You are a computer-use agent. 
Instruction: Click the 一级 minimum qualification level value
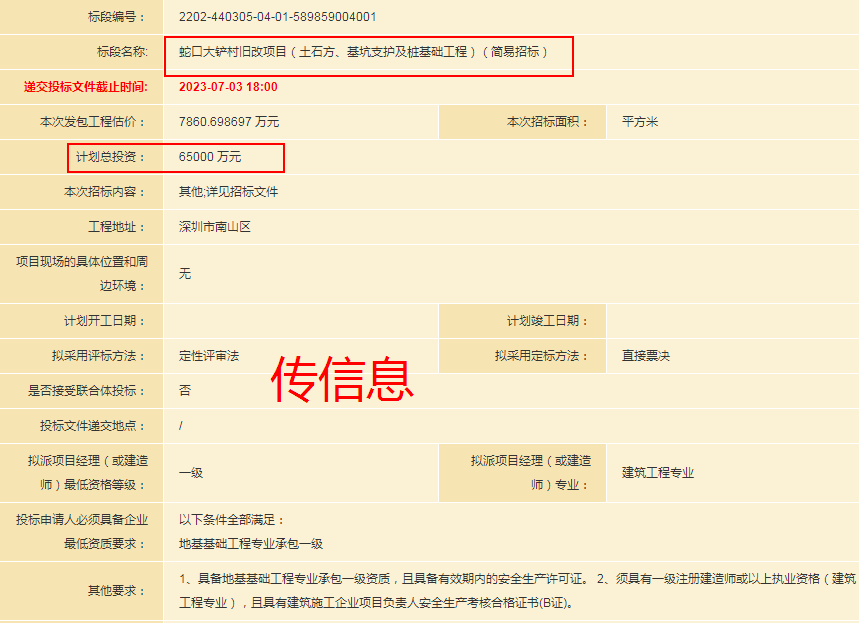point(191,473)
